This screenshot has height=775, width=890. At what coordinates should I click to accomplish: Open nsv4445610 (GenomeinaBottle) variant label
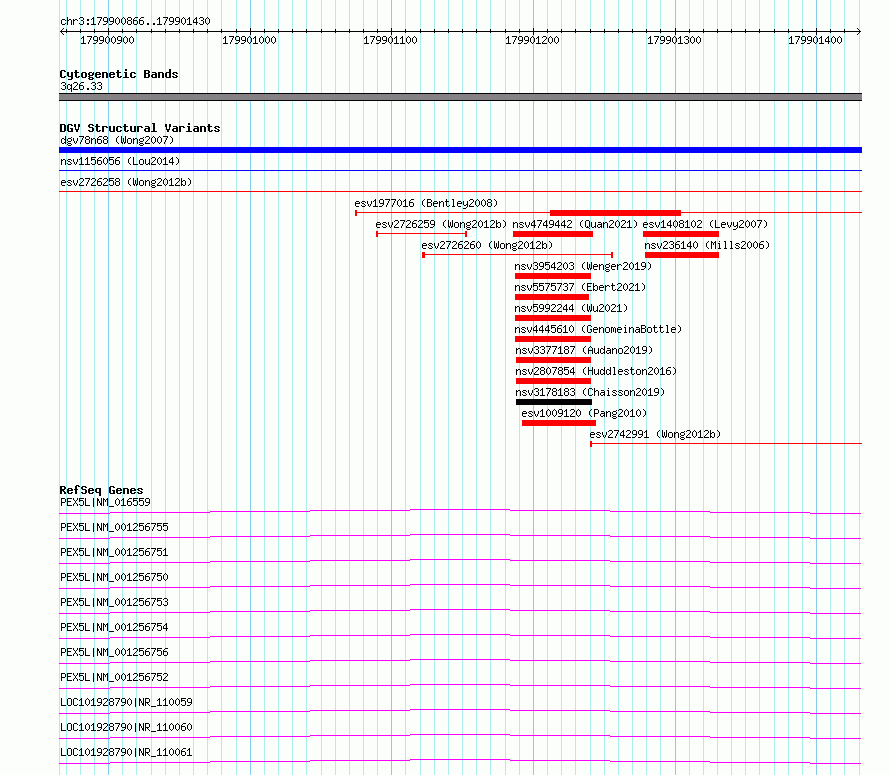pyautogui.click(x=598, y=329)
